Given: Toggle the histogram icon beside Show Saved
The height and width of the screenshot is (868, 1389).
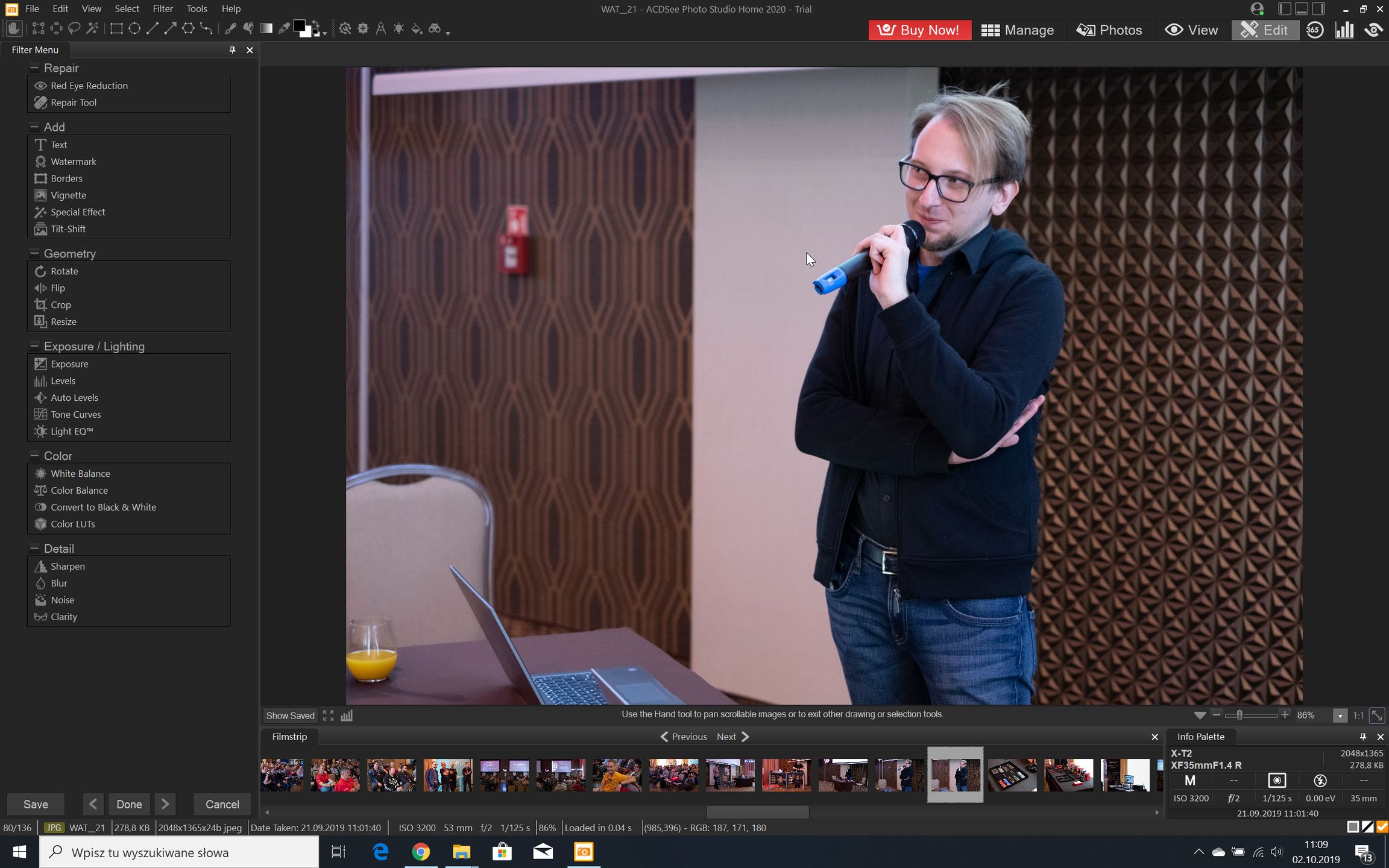Looking at the screenshot, I should (x=347, y=715).
